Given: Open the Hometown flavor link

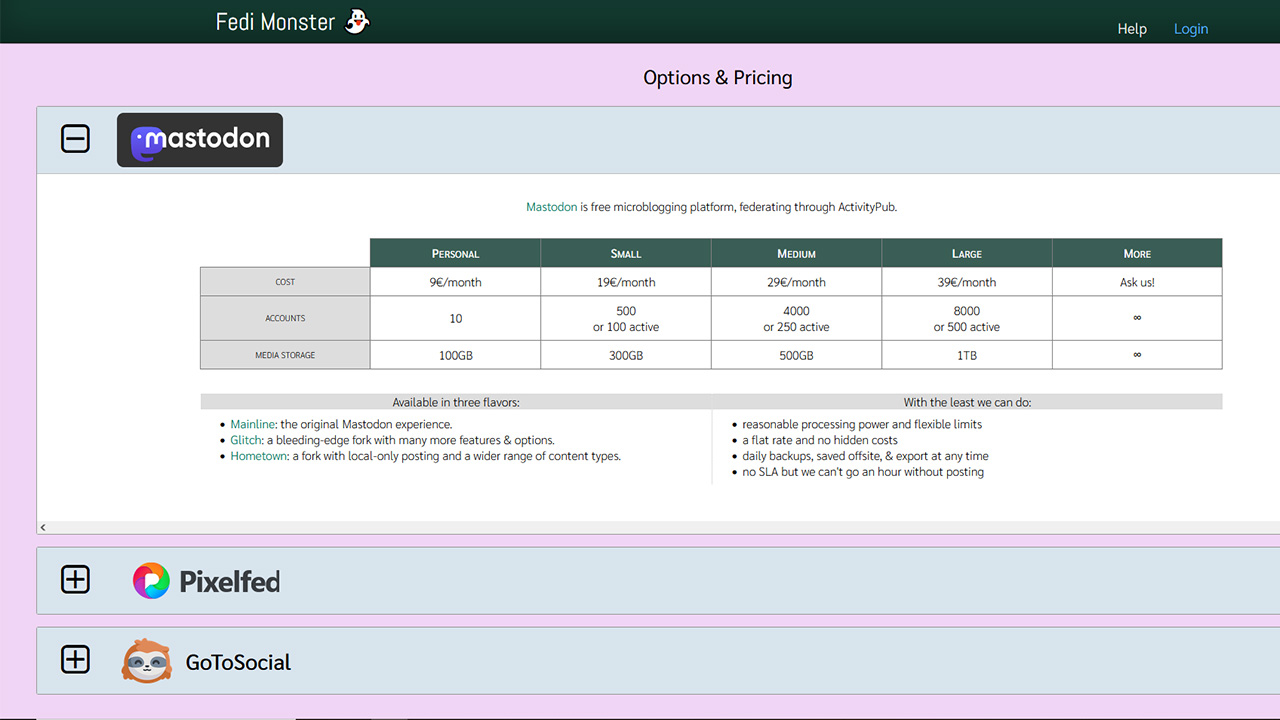Looking at the screenshot, I should tap(259, 456).
